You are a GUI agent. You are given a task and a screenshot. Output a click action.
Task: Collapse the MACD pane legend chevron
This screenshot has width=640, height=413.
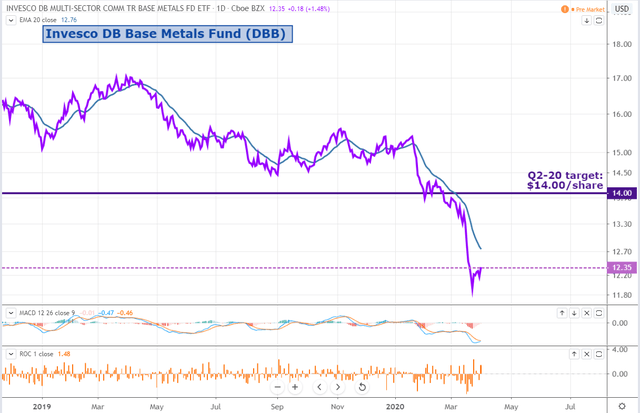(11, 313)
